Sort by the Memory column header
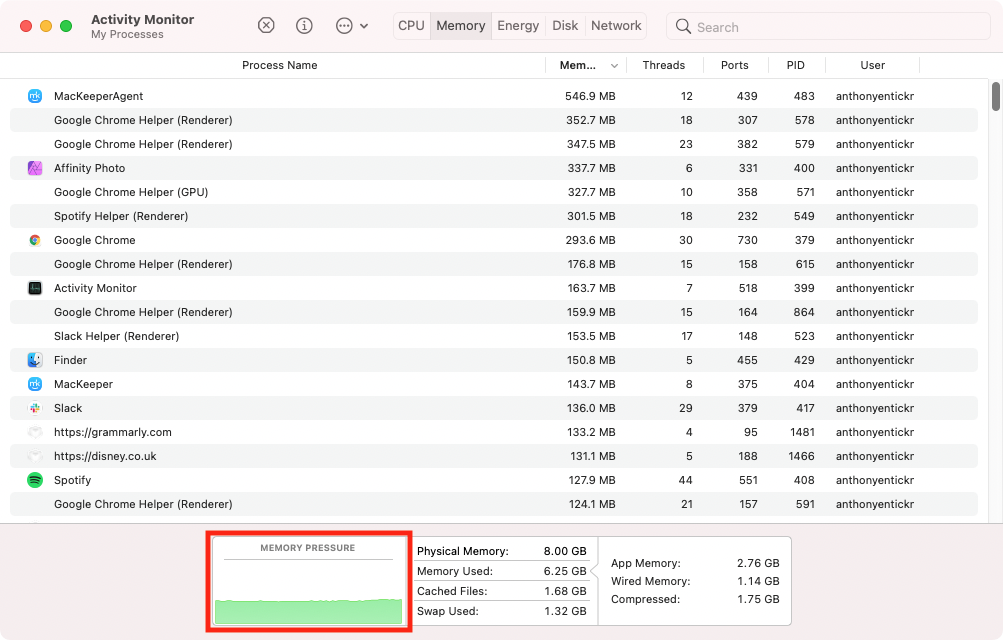Screen dimensions: 1003x640 578,65
